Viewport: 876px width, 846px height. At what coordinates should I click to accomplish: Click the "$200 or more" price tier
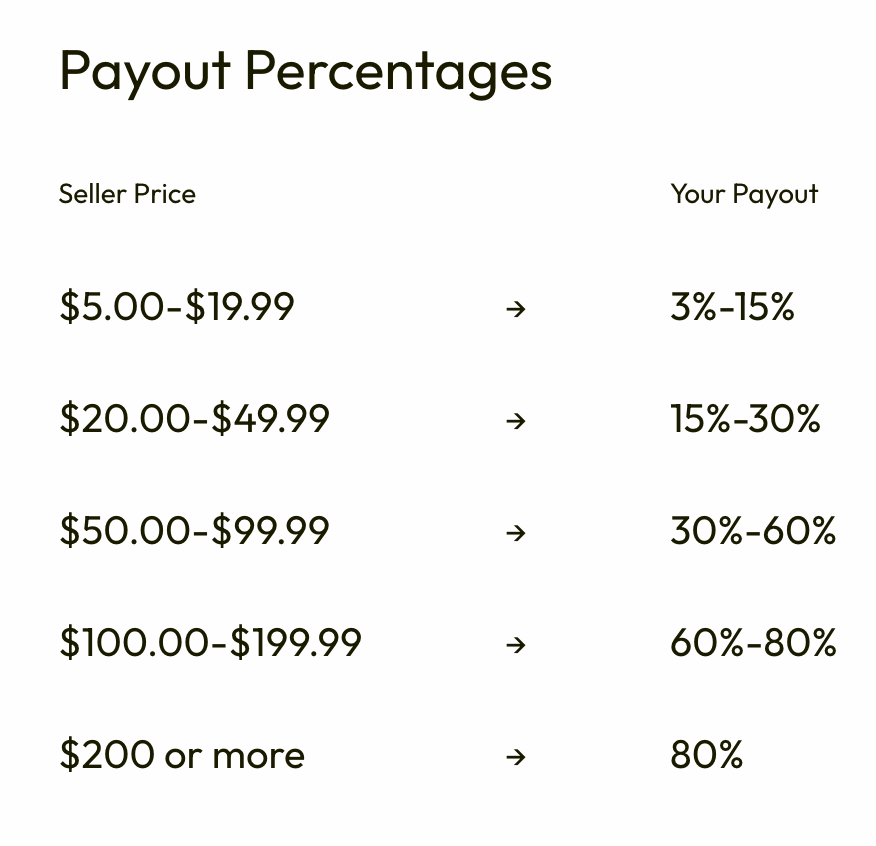182,755
